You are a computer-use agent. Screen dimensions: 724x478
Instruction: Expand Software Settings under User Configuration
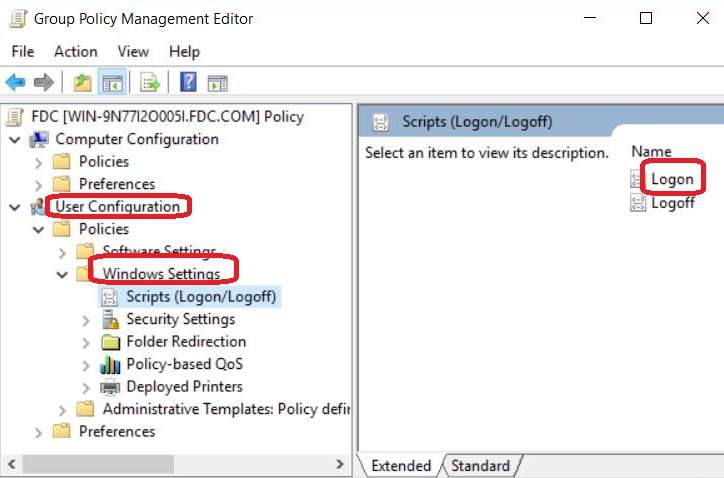[62, 251]
